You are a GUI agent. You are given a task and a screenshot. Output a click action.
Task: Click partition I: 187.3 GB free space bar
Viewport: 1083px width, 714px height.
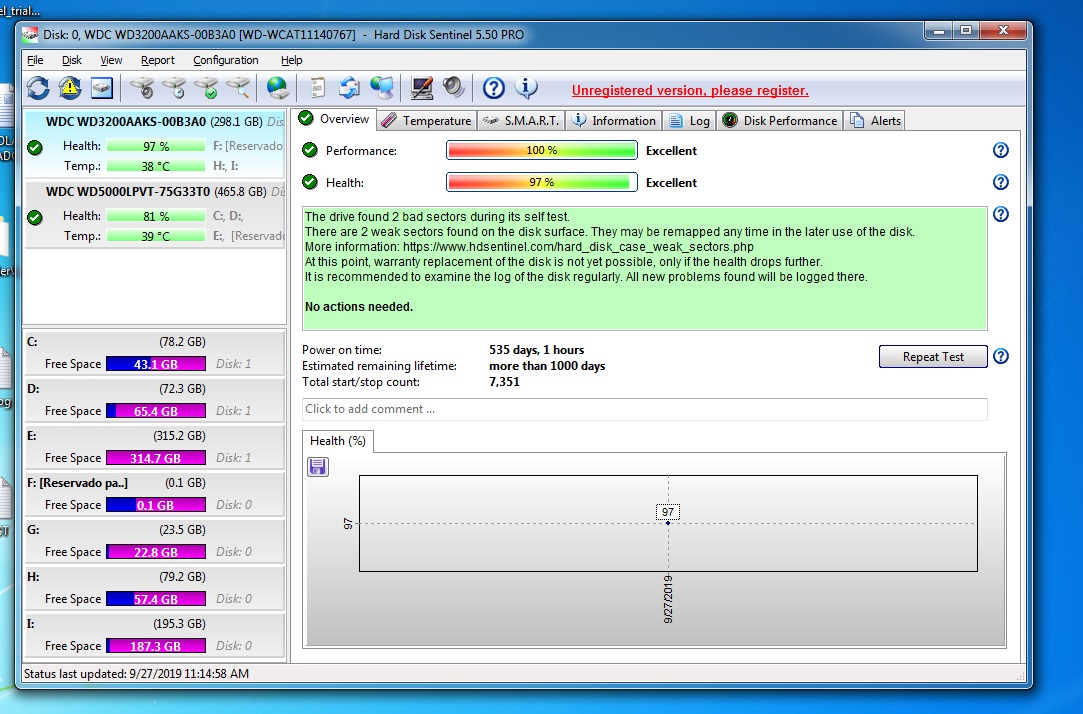(156, 646)
